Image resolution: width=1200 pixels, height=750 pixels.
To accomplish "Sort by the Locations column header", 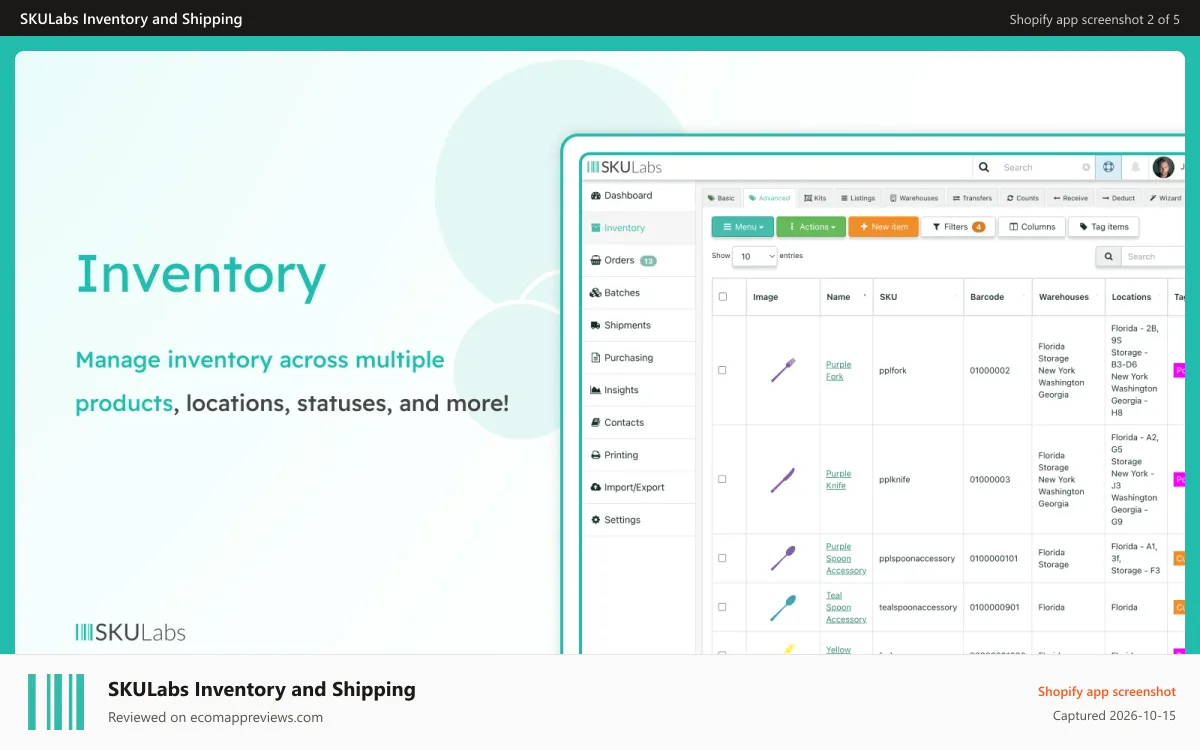I will 1136,297.
